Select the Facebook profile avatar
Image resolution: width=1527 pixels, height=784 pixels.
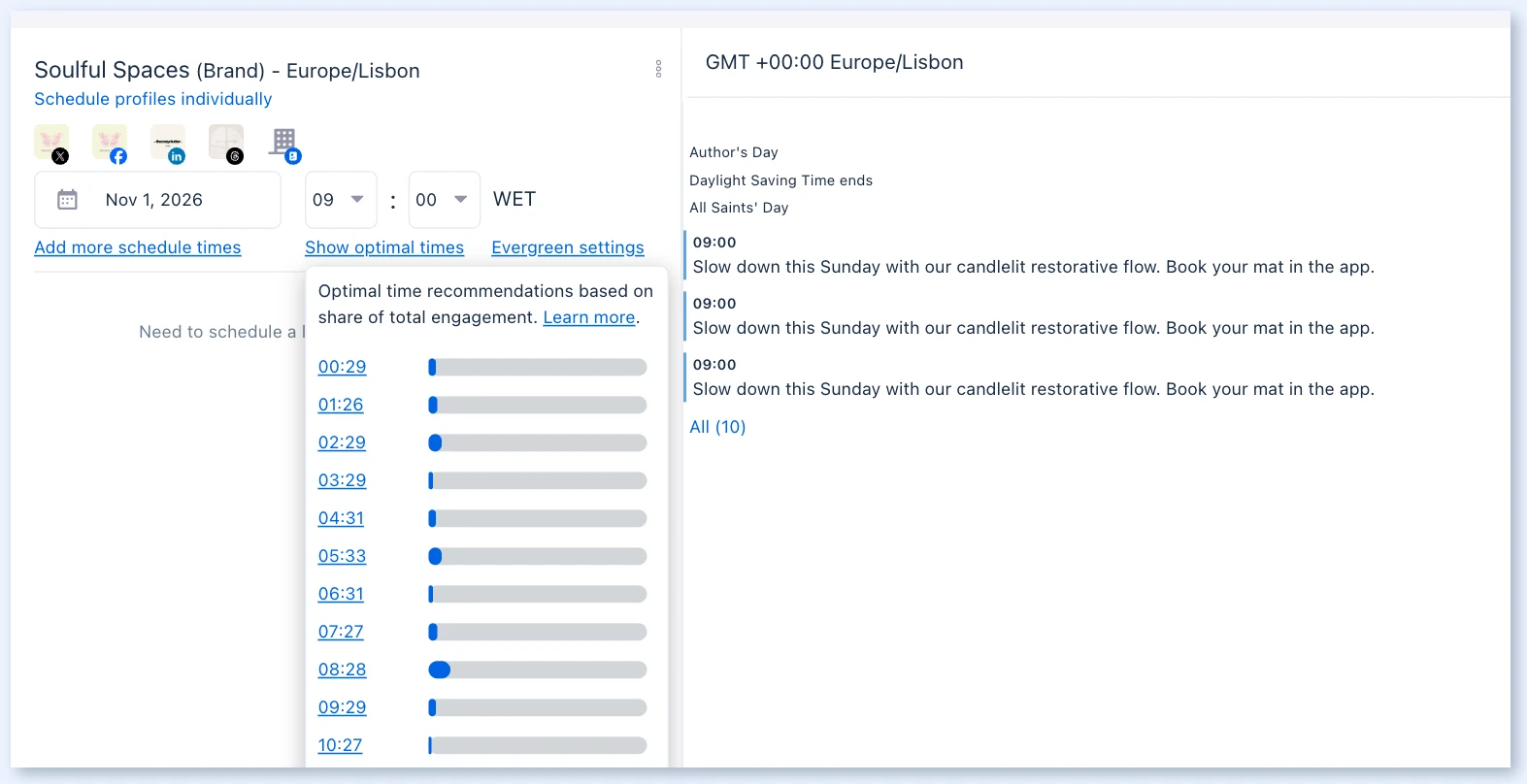point(110,144)
